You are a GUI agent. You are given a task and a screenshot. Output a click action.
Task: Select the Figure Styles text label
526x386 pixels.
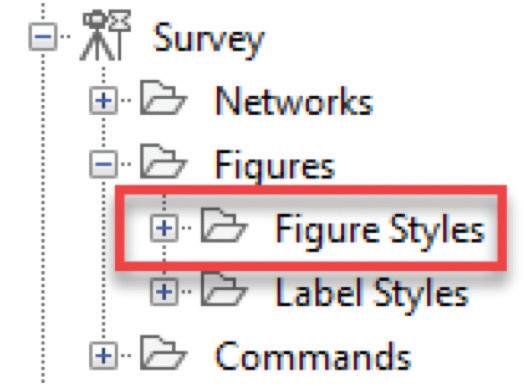380,230
